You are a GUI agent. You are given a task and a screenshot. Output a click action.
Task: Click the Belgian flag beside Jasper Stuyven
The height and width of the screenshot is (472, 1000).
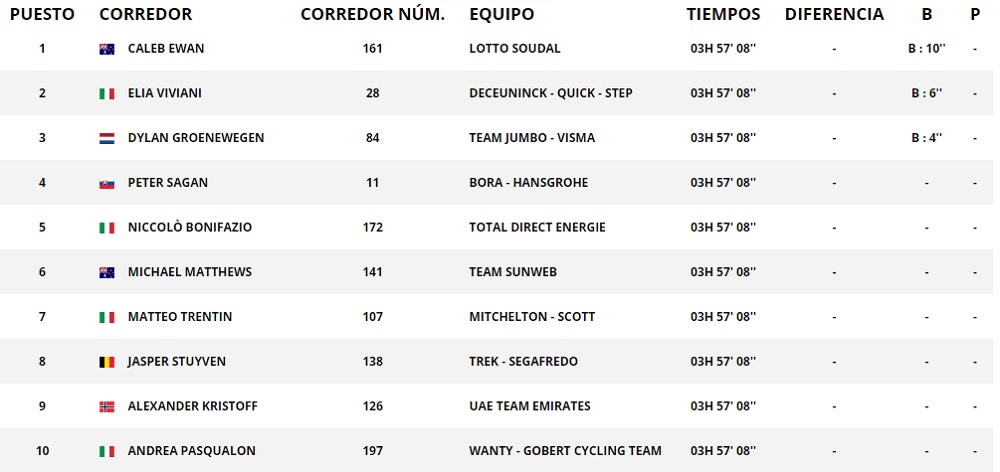coord(107,362)
